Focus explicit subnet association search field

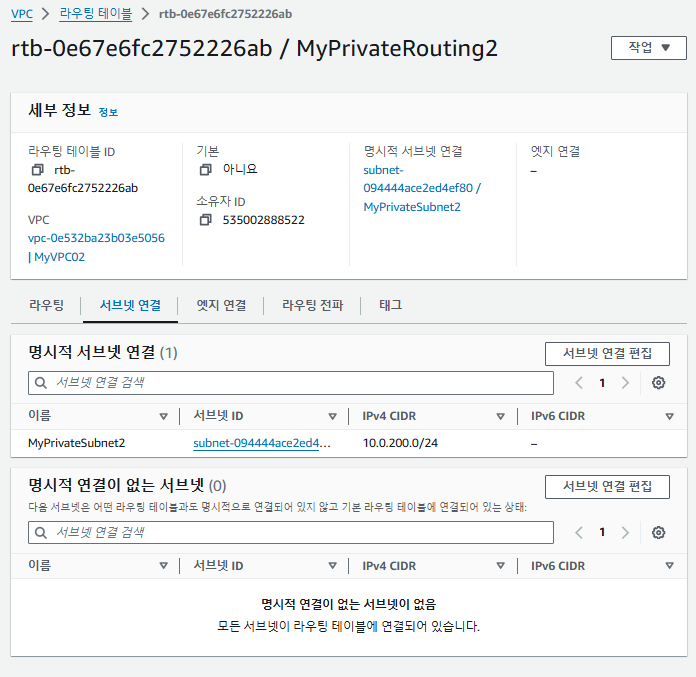coord(291,383)
